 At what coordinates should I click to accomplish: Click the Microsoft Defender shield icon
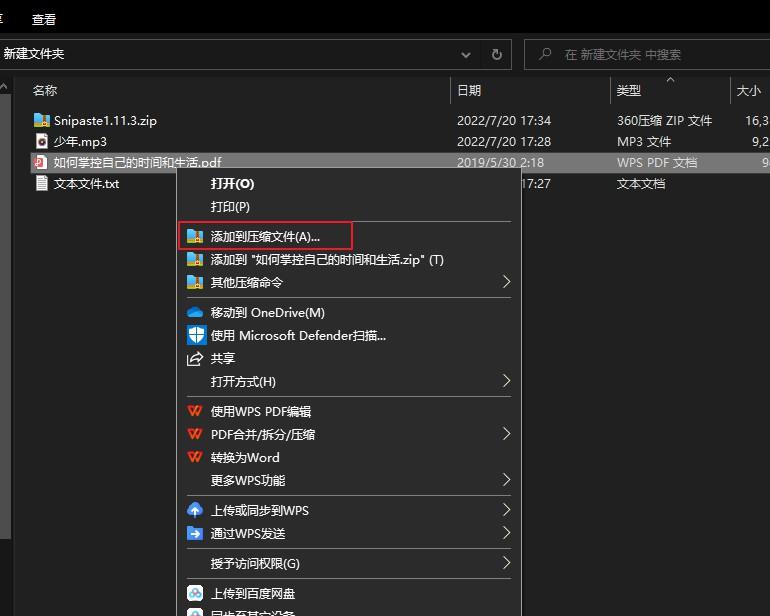pos(195,336)
